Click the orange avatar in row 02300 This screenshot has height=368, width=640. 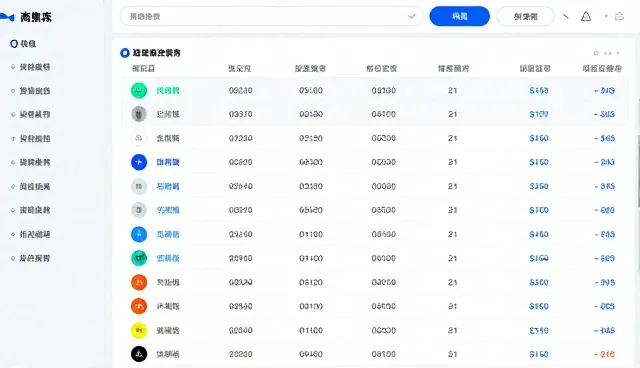coord(139,306)
